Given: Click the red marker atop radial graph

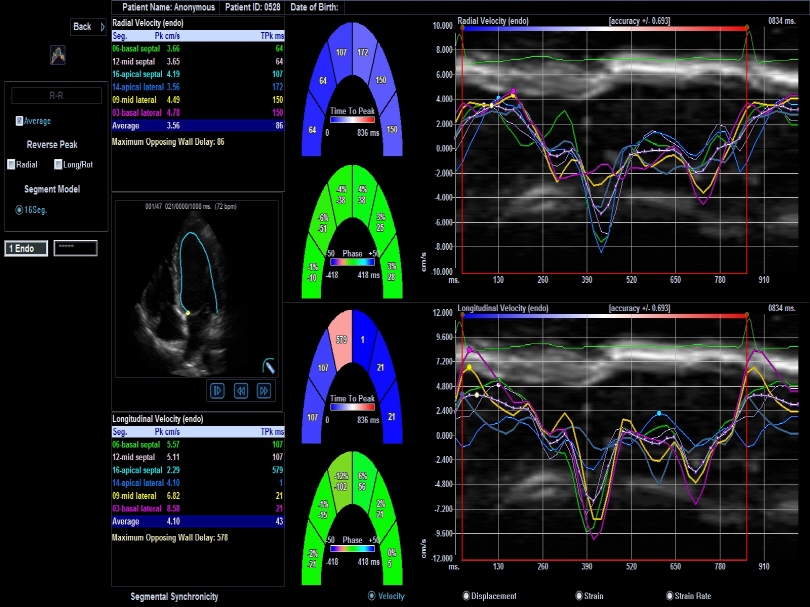Looking at the screenshot, I should coord(746,28).
